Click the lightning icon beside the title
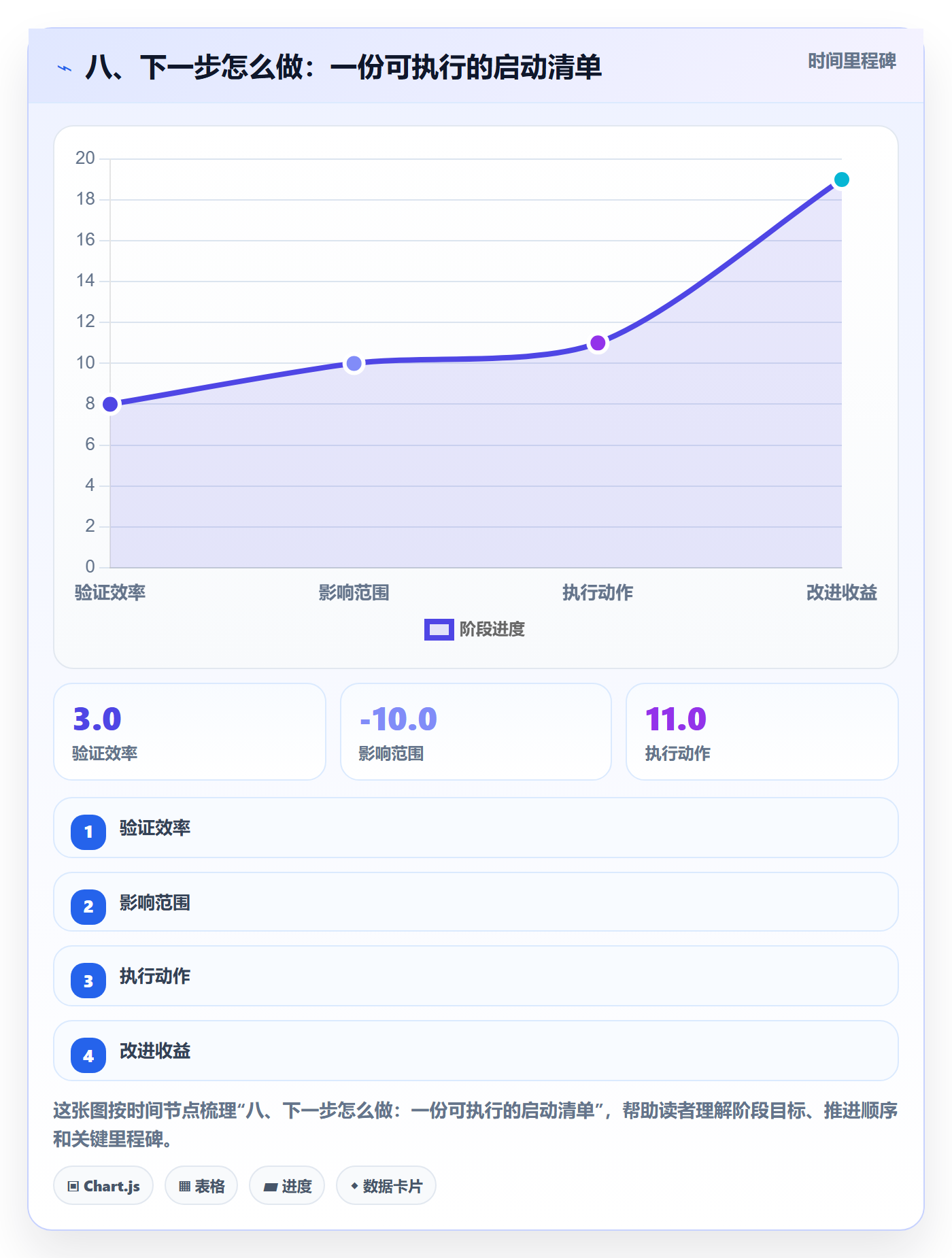The height and width of the screenshot is (1258, 952). click(x=65, y=68)
